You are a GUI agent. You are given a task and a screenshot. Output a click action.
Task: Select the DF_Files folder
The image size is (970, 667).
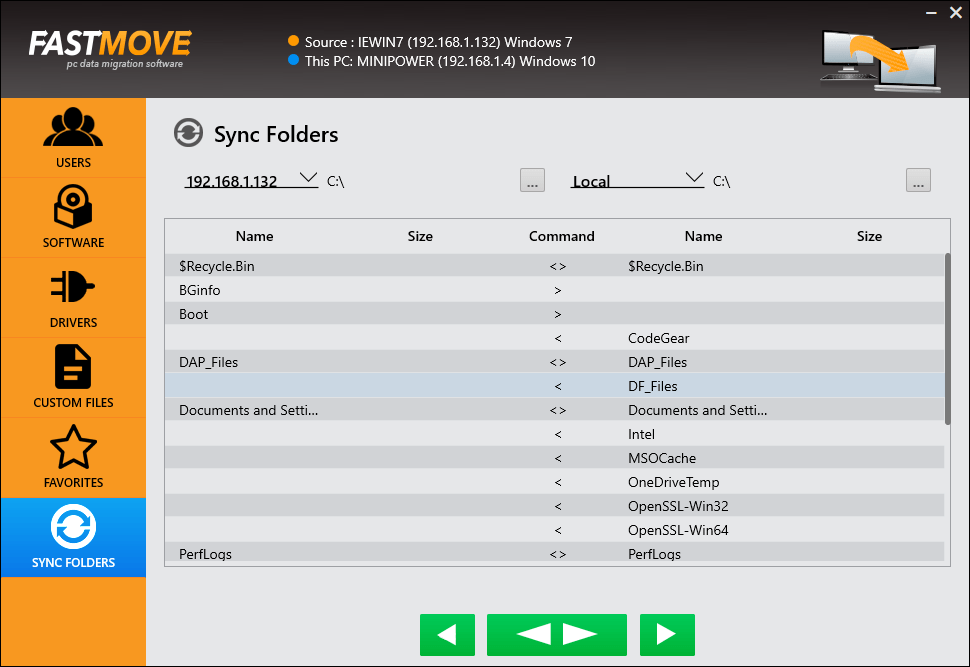[653, 387]
